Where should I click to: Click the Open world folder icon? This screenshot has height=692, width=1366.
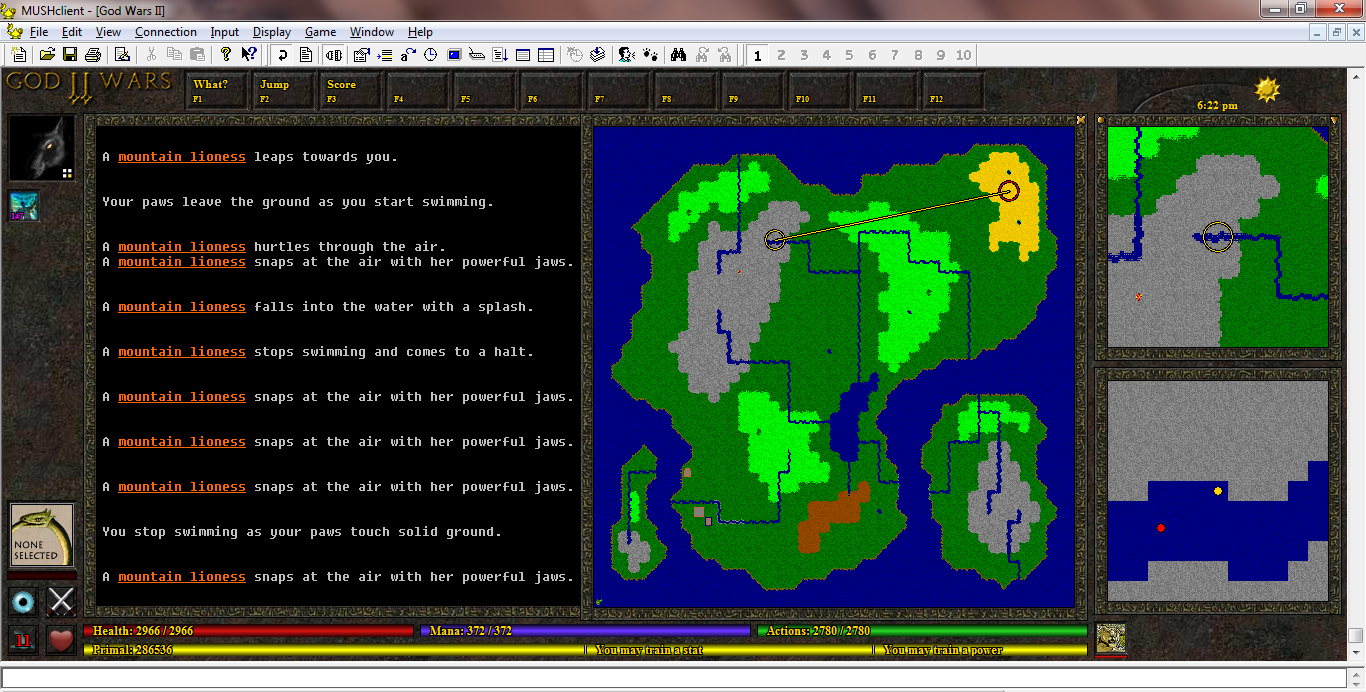[x=47, y=55]
